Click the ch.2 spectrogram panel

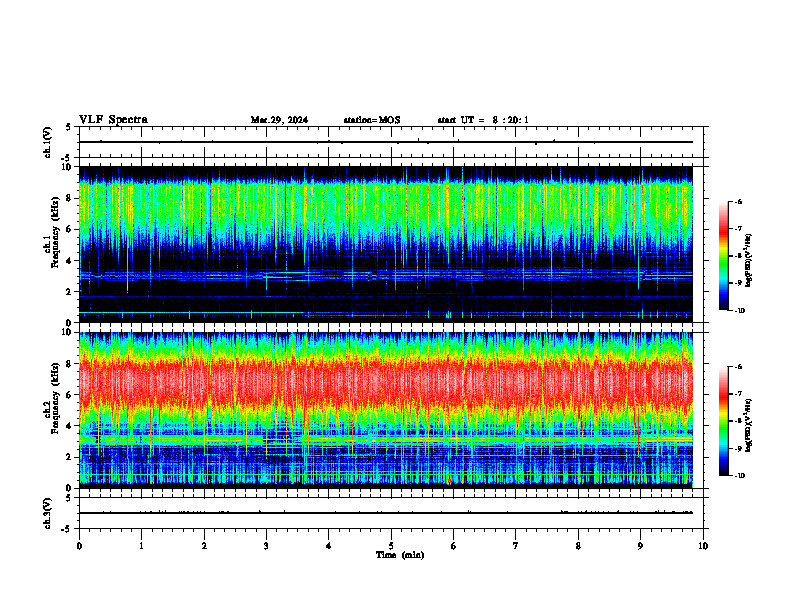coord(386,410)
